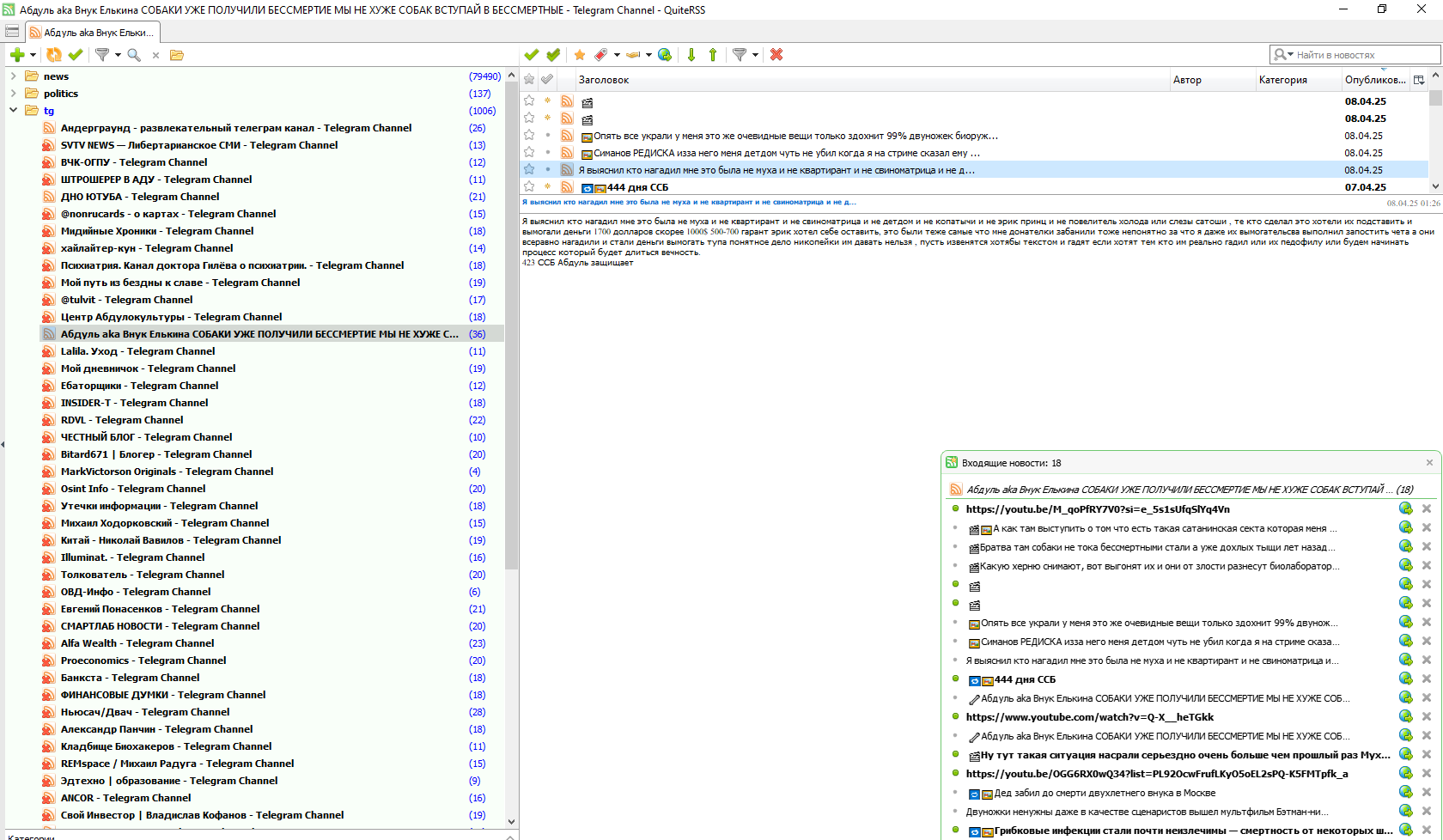Go to previous unread news up arrow
This screenshot has height=840, width=1443.
713,55
